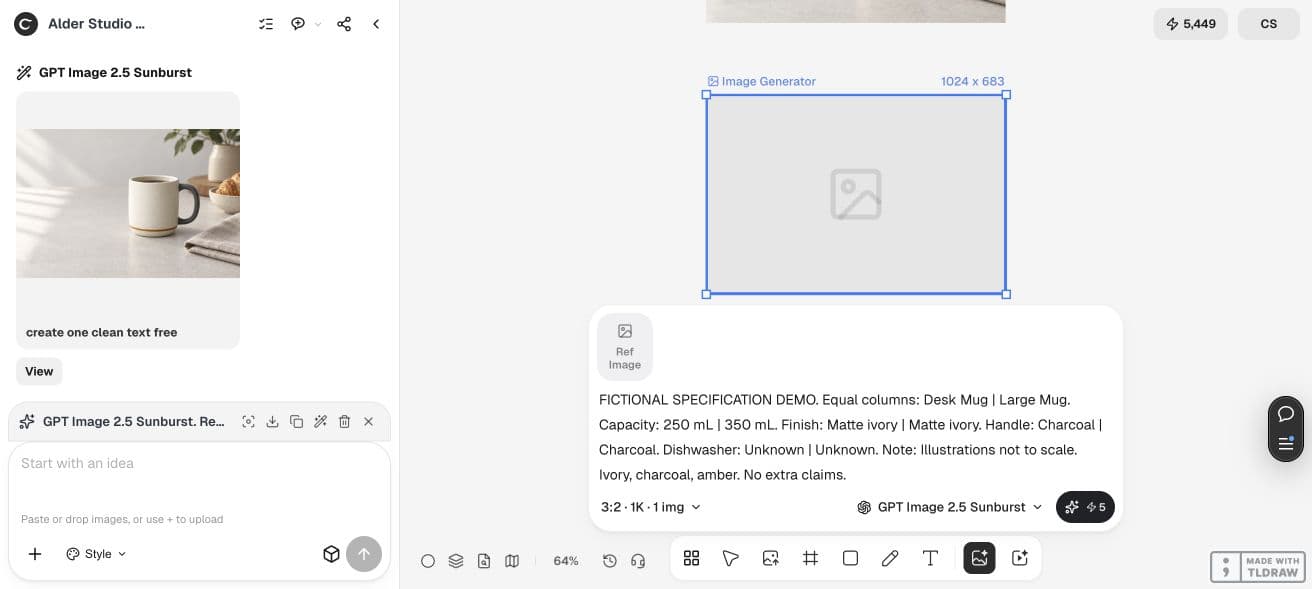Select the Image Generator frame label
The image size is (1312, 589).
click(x=762, y=81)
